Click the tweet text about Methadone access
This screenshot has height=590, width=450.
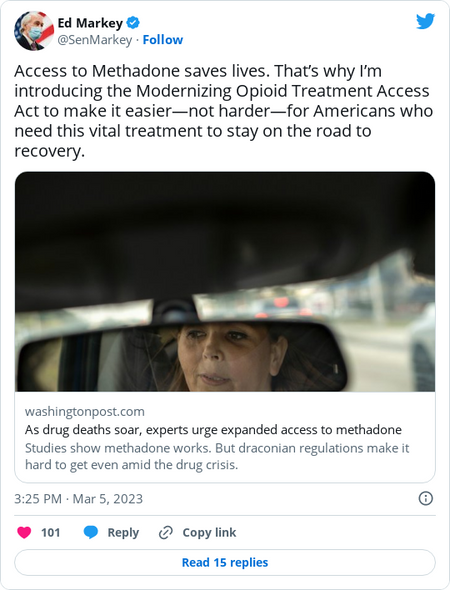223,111
